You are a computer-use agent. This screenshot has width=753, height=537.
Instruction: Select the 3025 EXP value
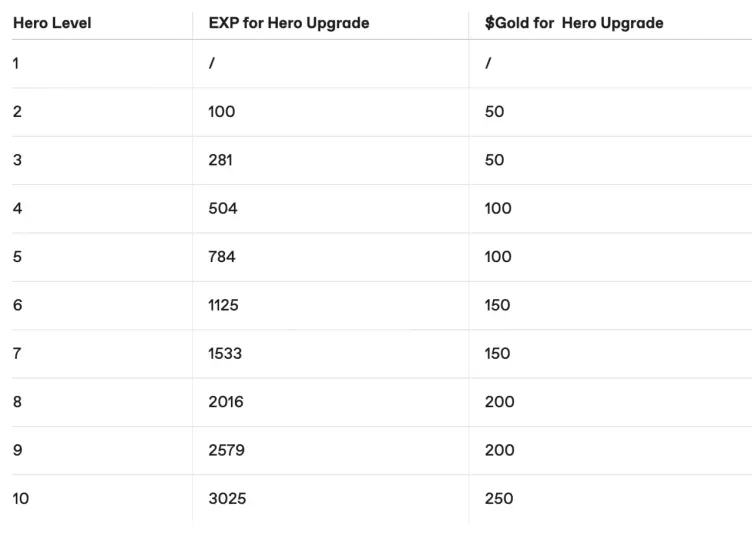coord(226,498)
